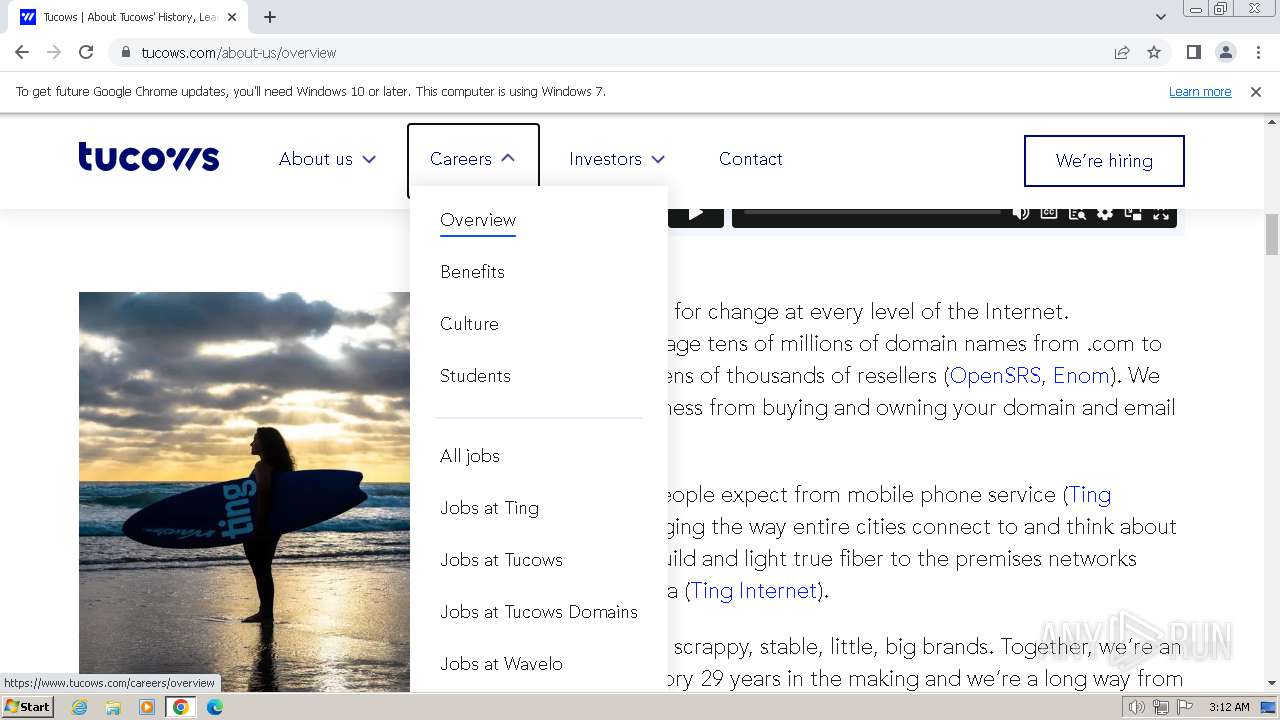Expand the Investors dropdown
This screenshot has height=720, width=1280.
[616, 159]
